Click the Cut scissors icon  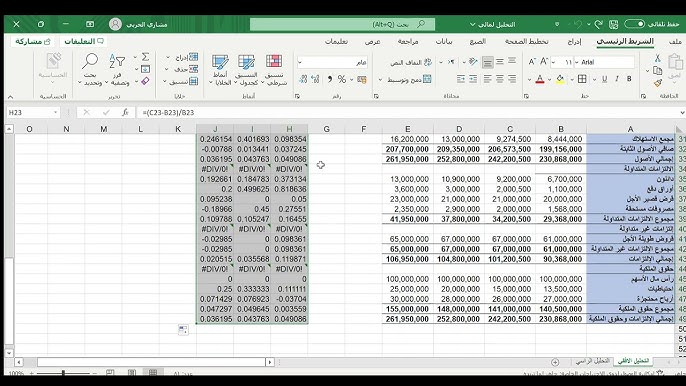click(x=657, y=58)
